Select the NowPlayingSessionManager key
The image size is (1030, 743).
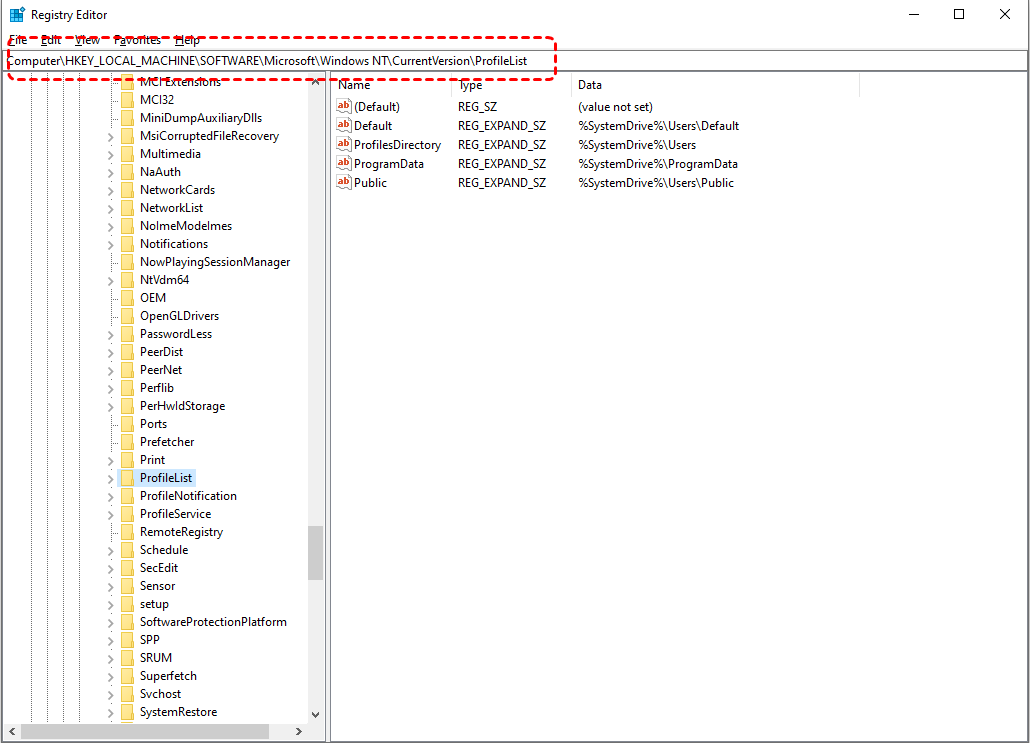tap(215, 261)
